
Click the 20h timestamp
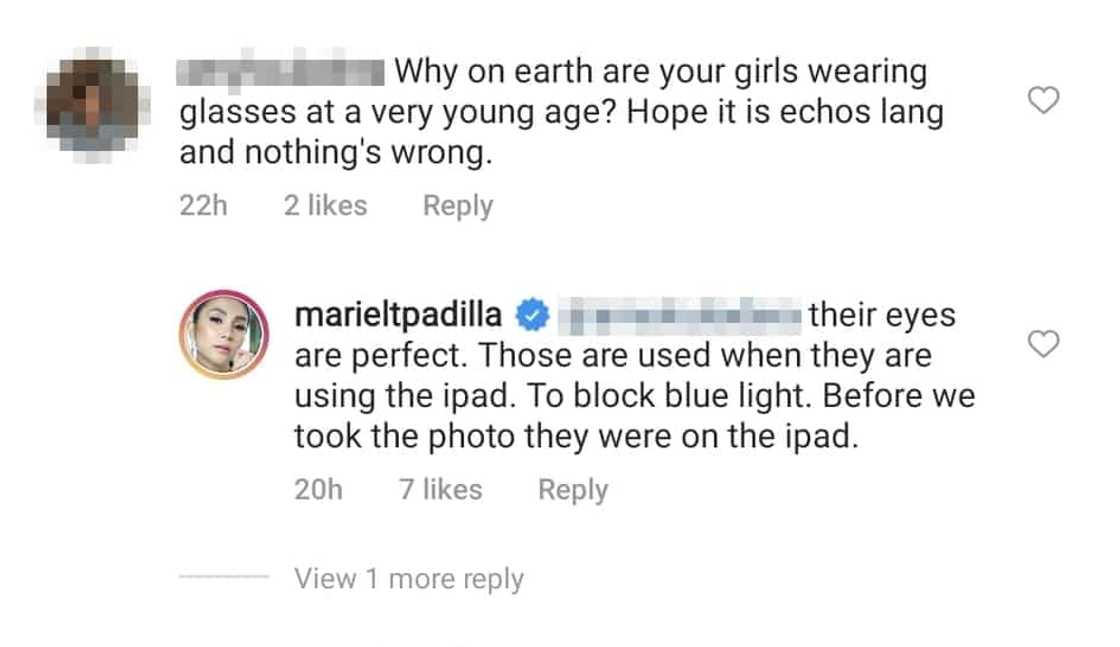click(318, 490)
